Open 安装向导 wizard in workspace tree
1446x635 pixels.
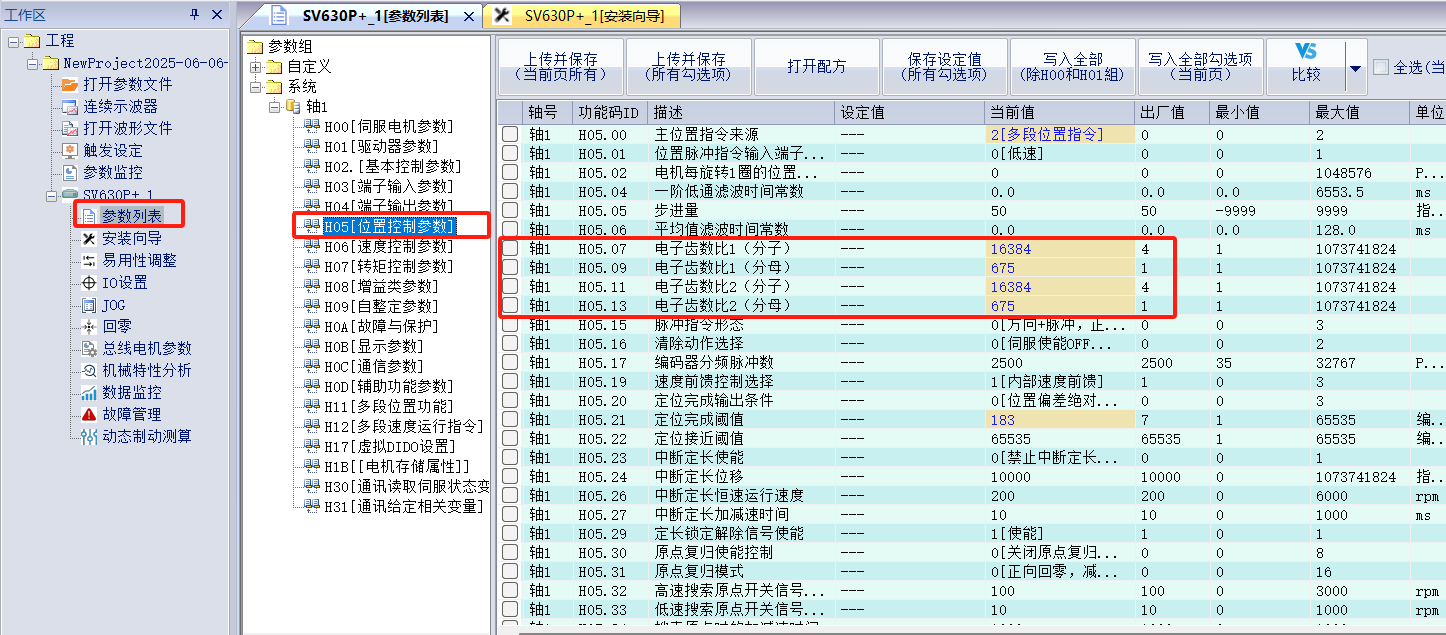click(90, 238)
